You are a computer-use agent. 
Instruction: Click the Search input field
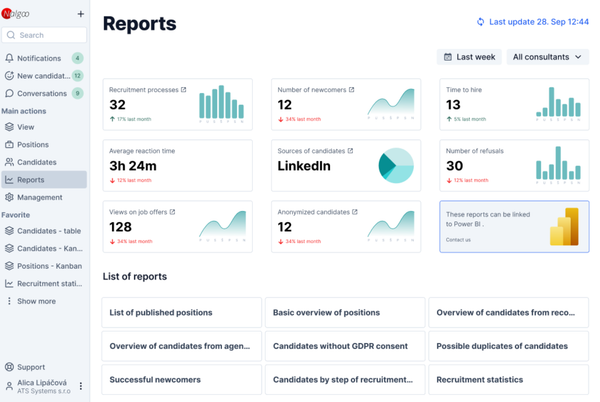point(44,35)
